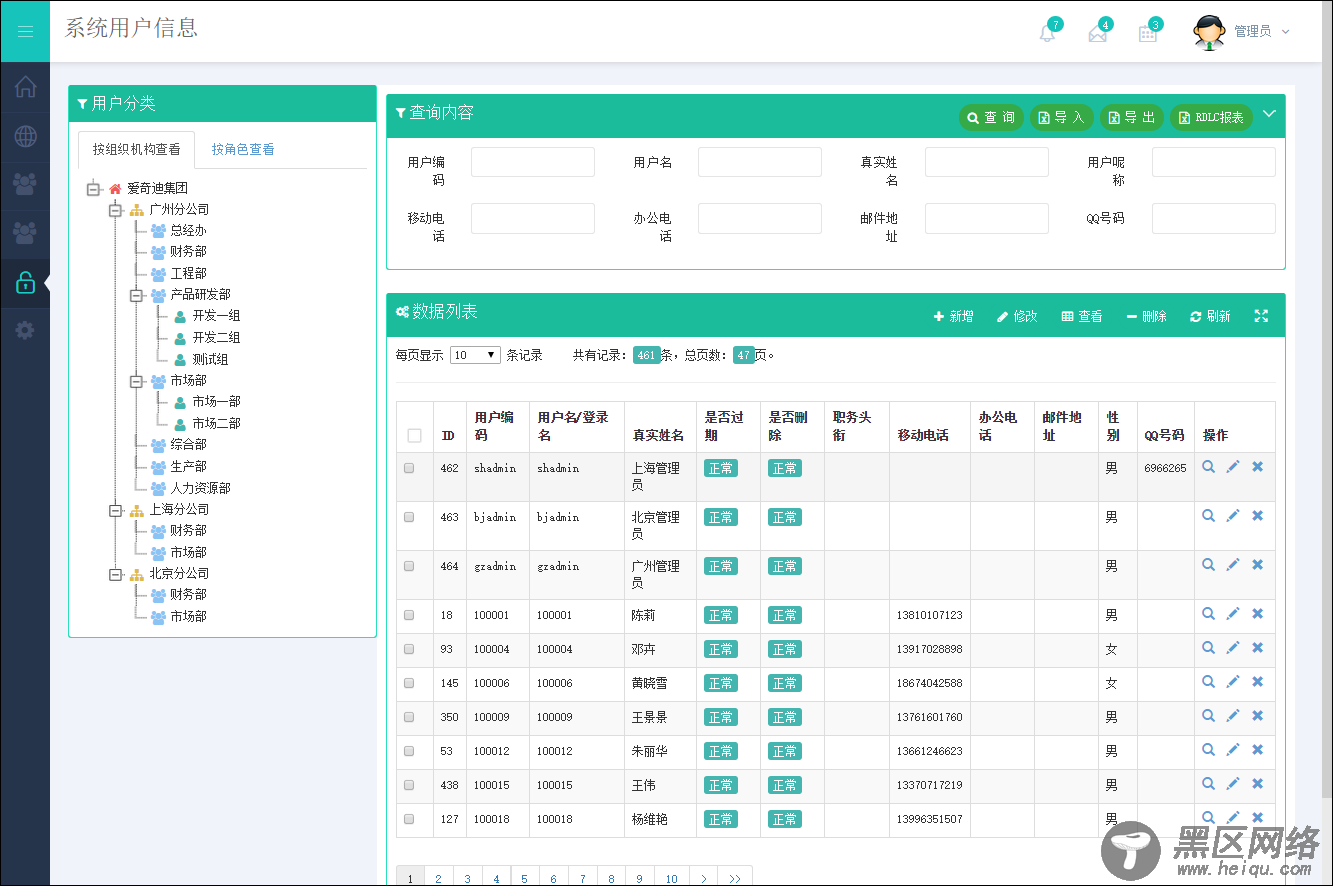
Task: Click 刷新 to refresh the list
Action: (x=1210, y=316)
